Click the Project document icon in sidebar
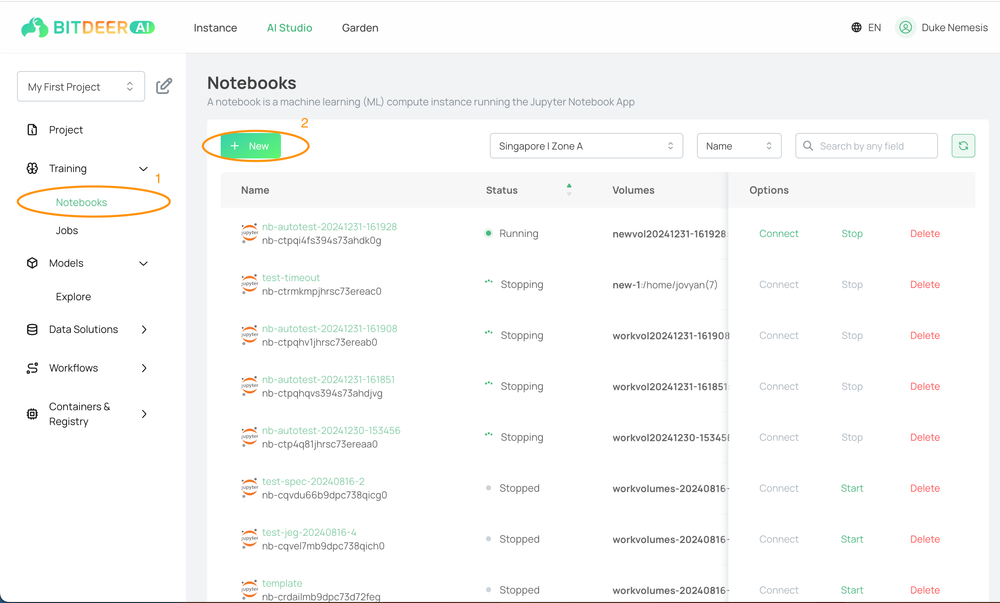Image resolution: width=1000 pixels, height=603 pixels. coord(33,129)
